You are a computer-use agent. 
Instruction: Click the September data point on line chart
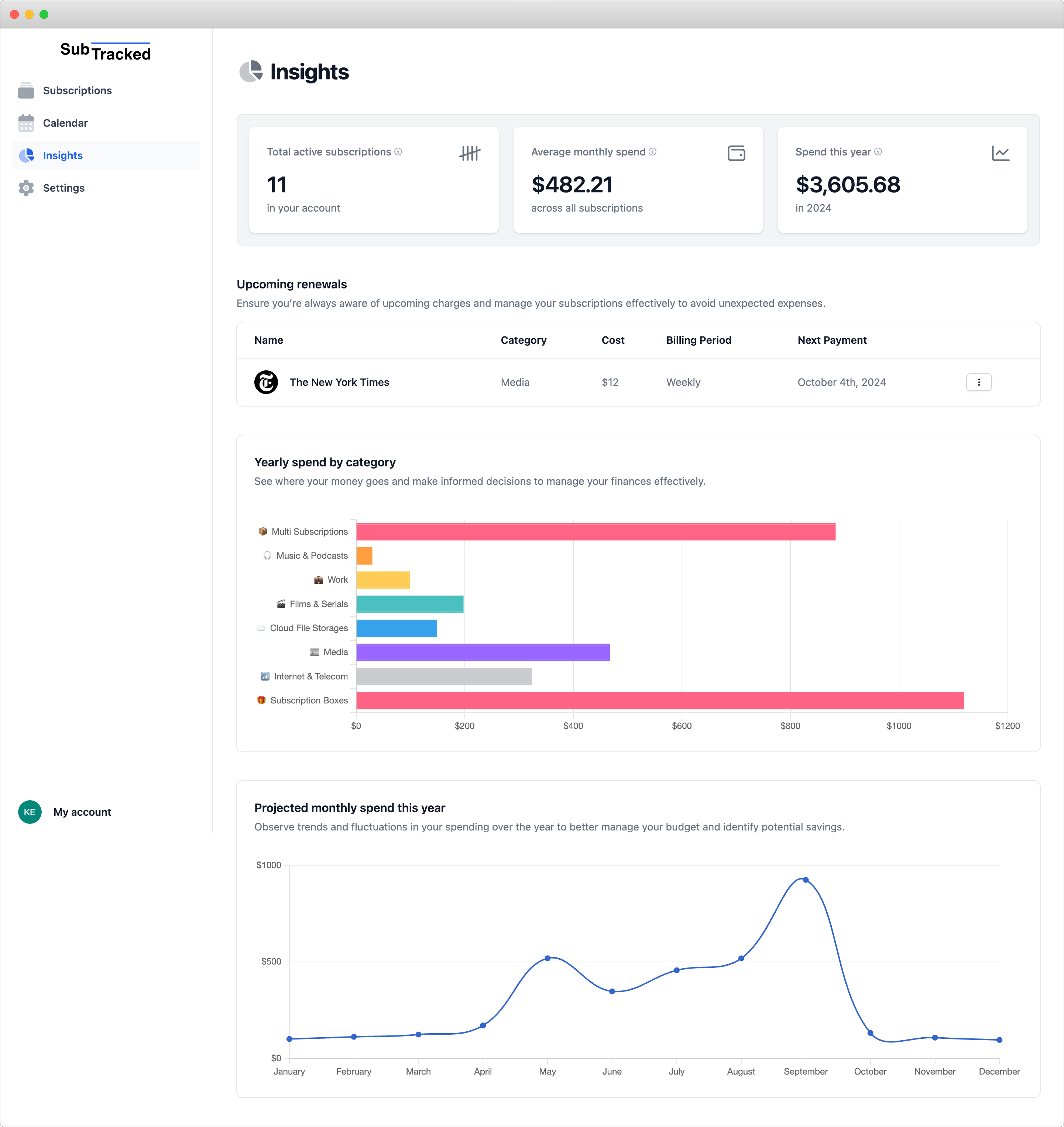tap(805, 880)
